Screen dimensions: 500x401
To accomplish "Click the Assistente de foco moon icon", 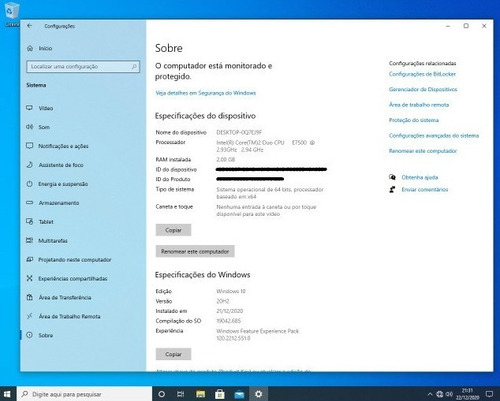I will pos(30,165).
